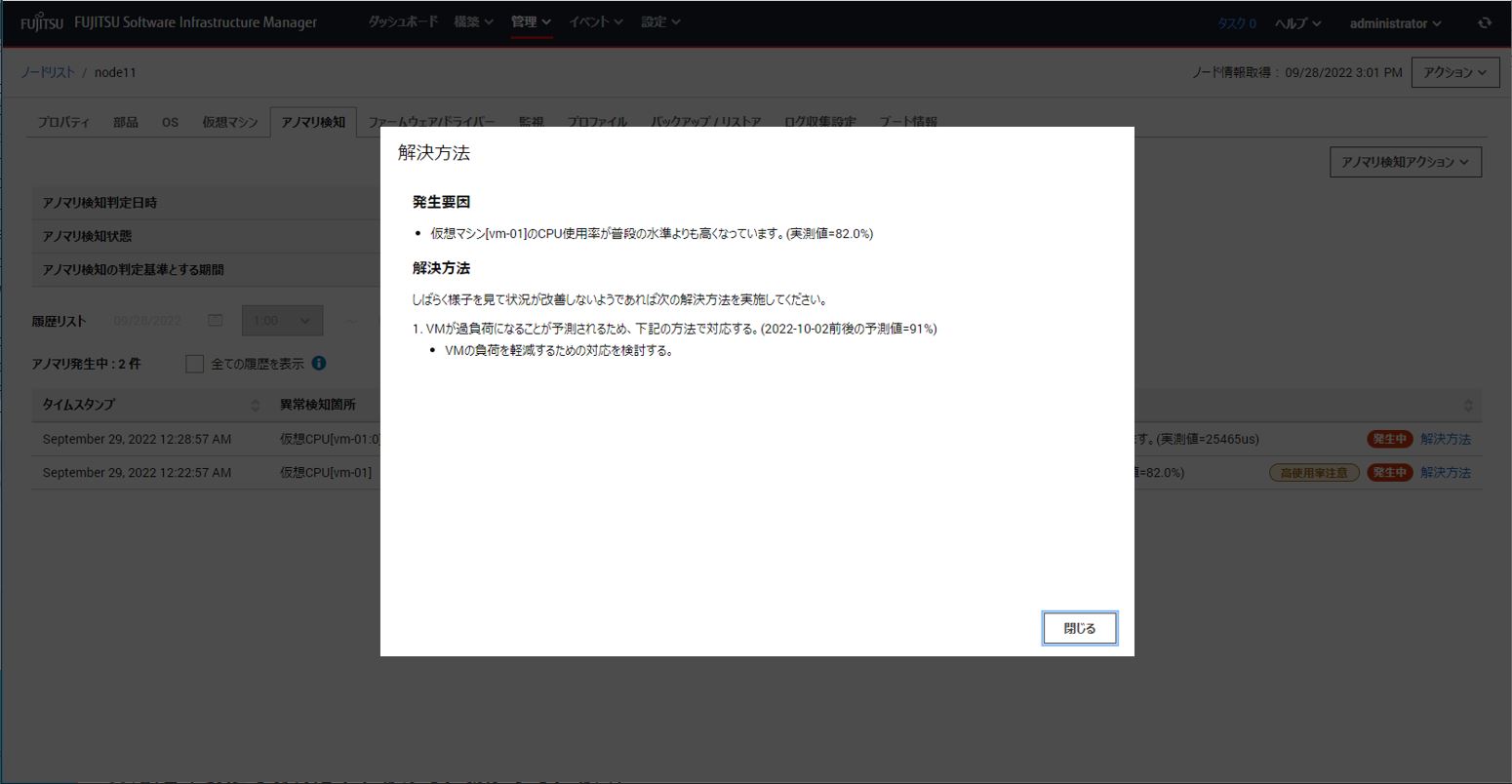
Task: Open 解決方法 link in 12:22:57 AM row
Action: [x=1446, y=472]
